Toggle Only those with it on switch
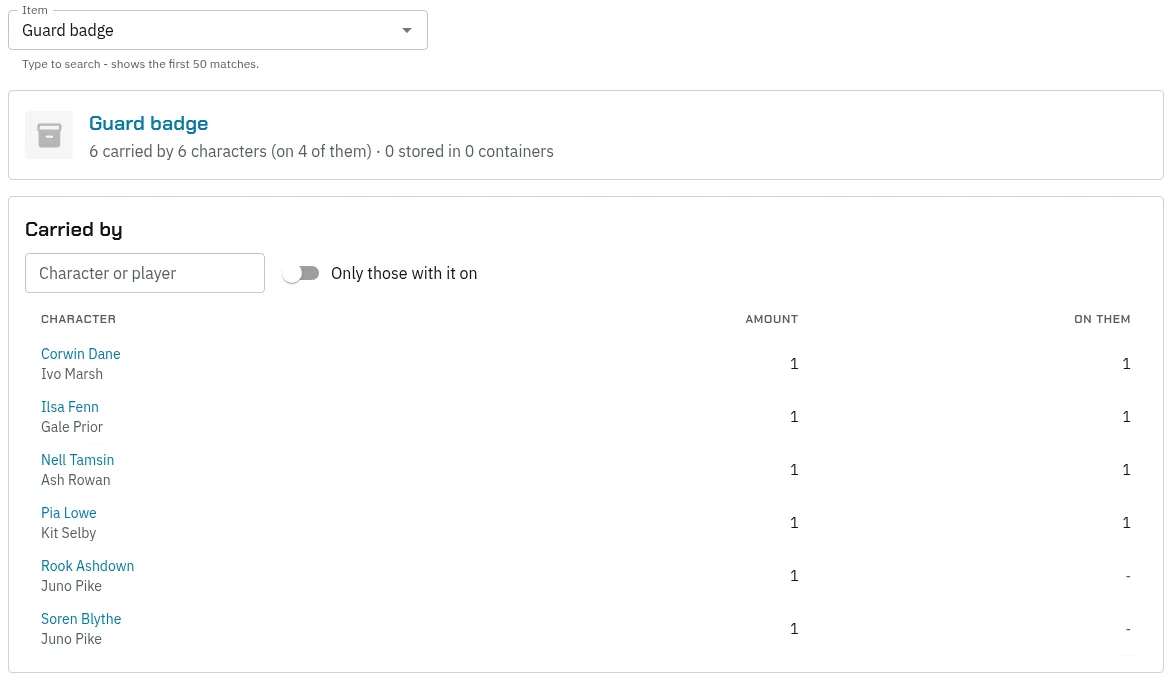This screenshot has height=676, width=1172. coord(301,274)
